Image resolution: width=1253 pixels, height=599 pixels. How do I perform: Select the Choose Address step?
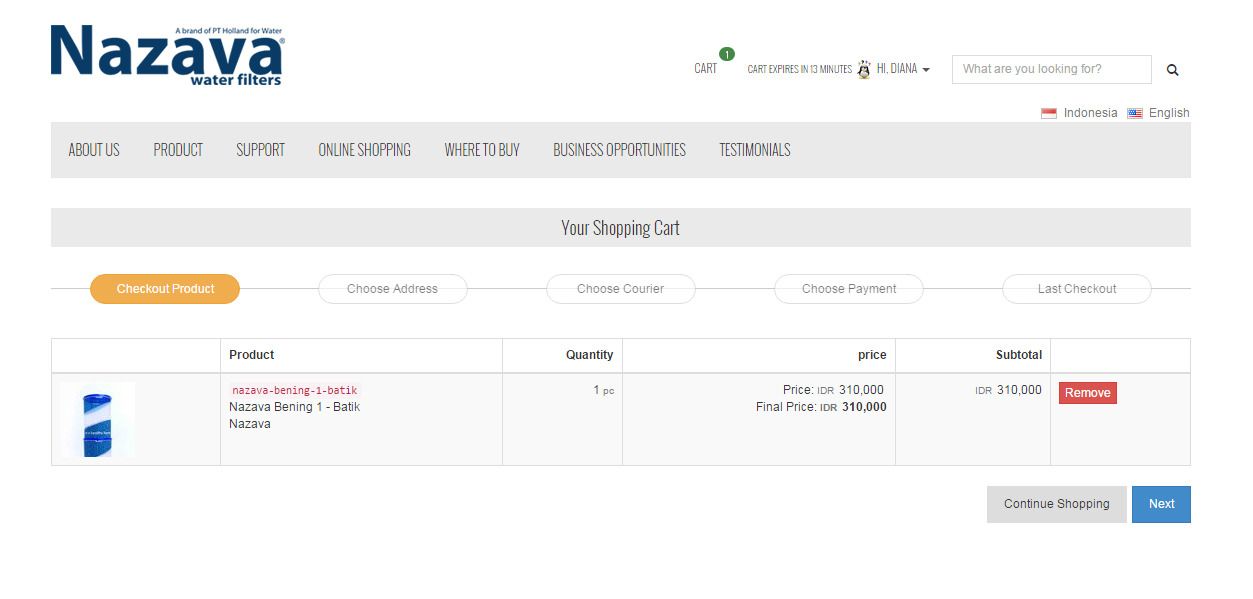point(392,289)
